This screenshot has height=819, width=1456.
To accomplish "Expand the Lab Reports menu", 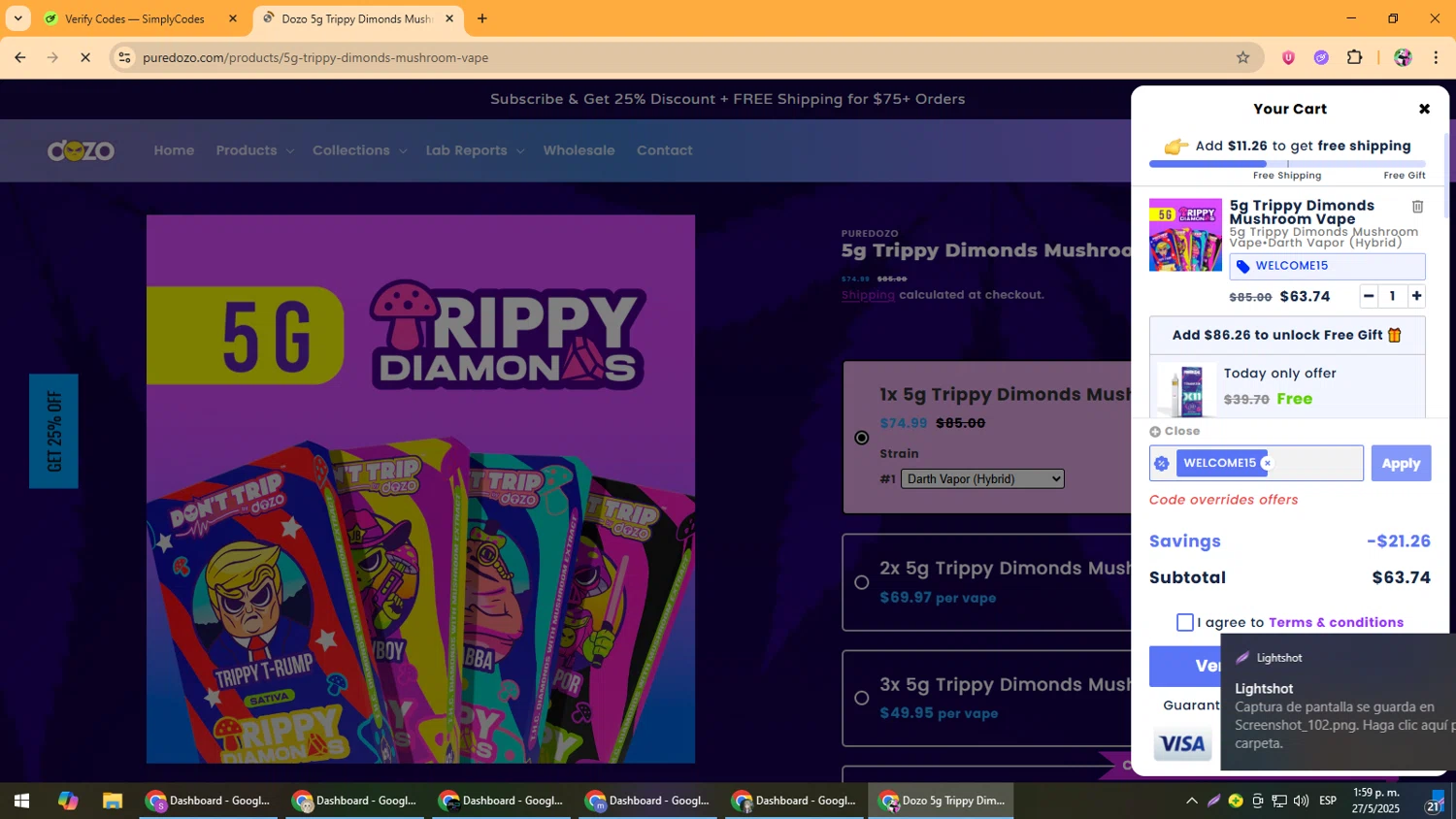I will pos(475,150).
